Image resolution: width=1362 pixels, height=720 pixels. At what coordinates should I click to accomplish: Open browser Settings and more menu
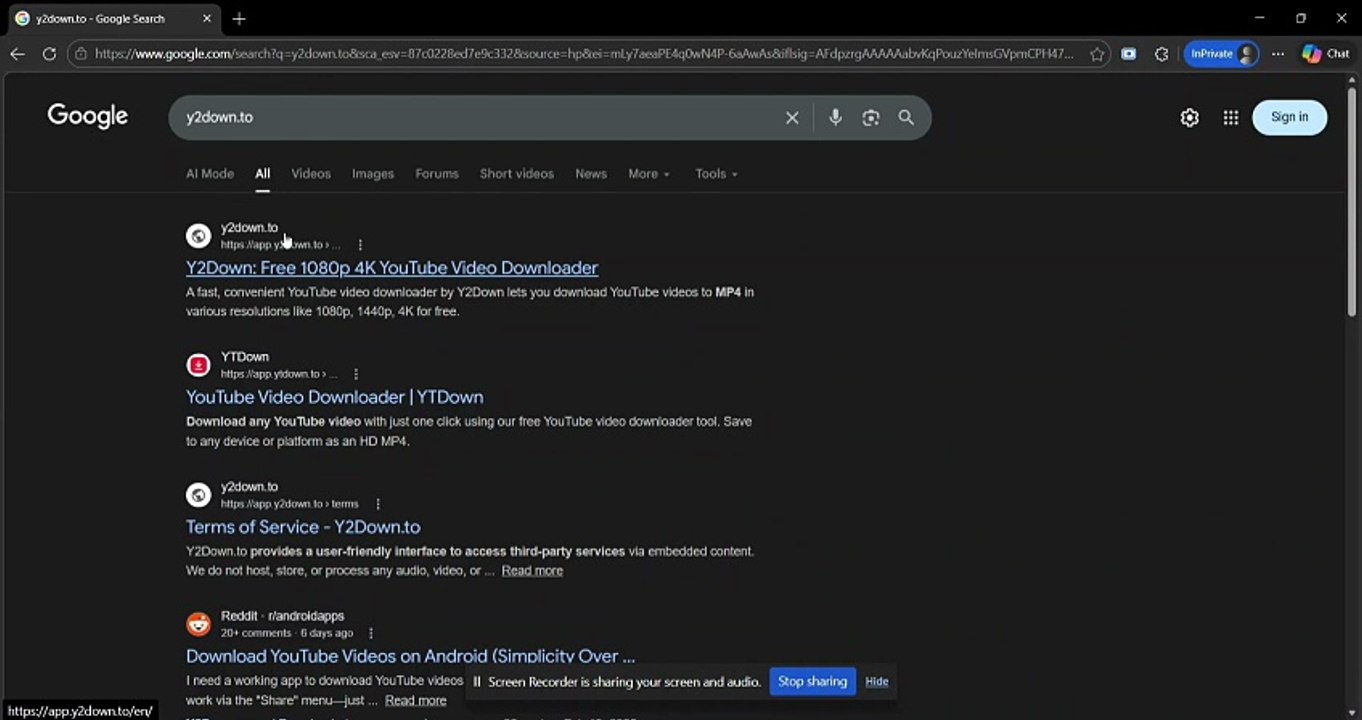pyautogui.click(x=1278, y=54)
